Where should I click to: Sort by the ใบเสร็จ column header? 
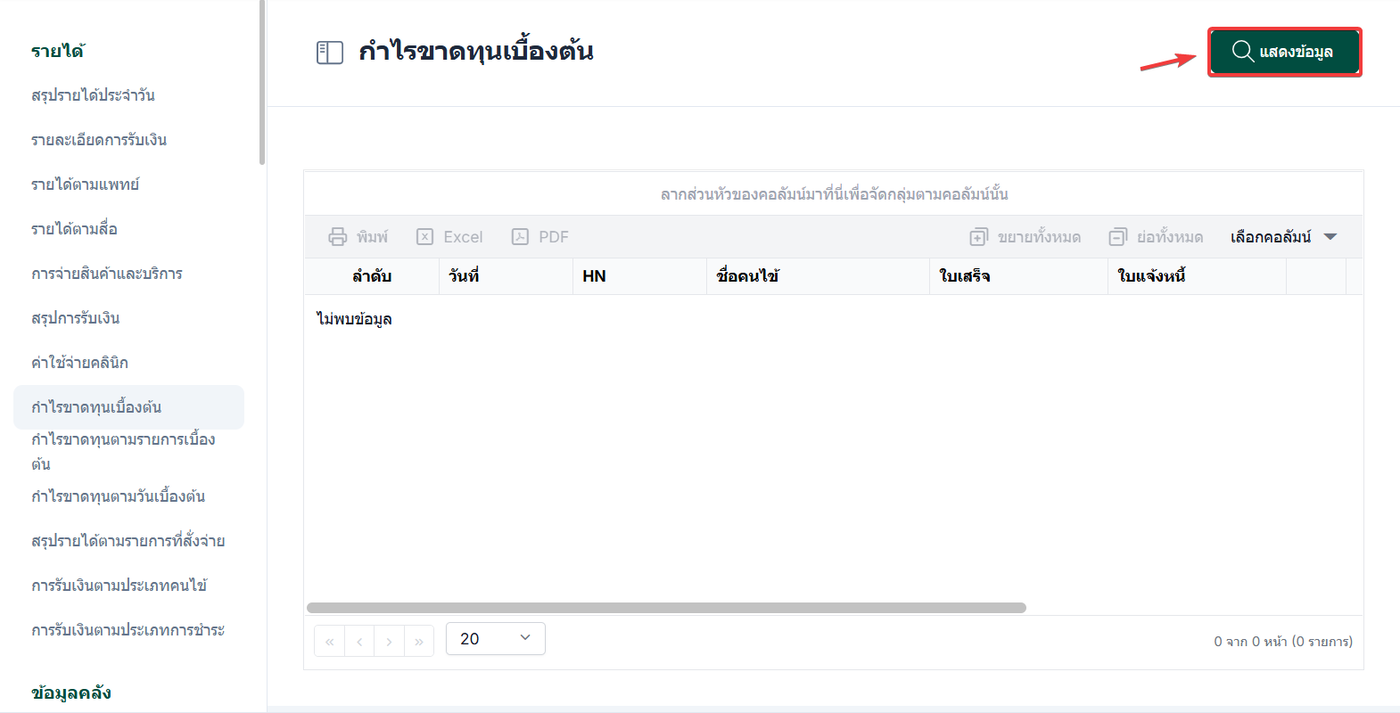click(x=1018, y=276)
